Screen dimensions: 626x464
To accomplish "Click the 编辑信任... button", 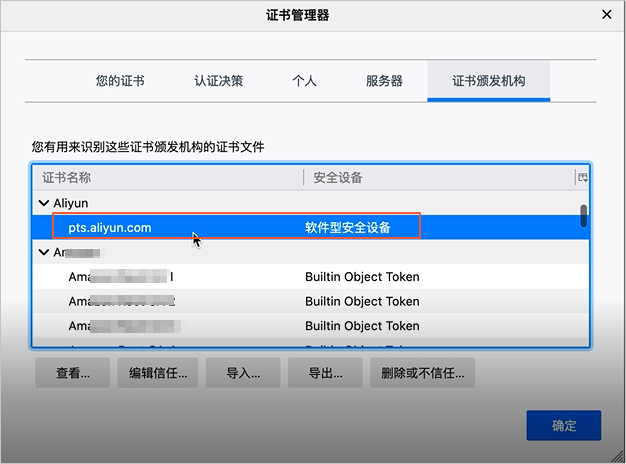I will pyautogui.click(x=158, y=373).
